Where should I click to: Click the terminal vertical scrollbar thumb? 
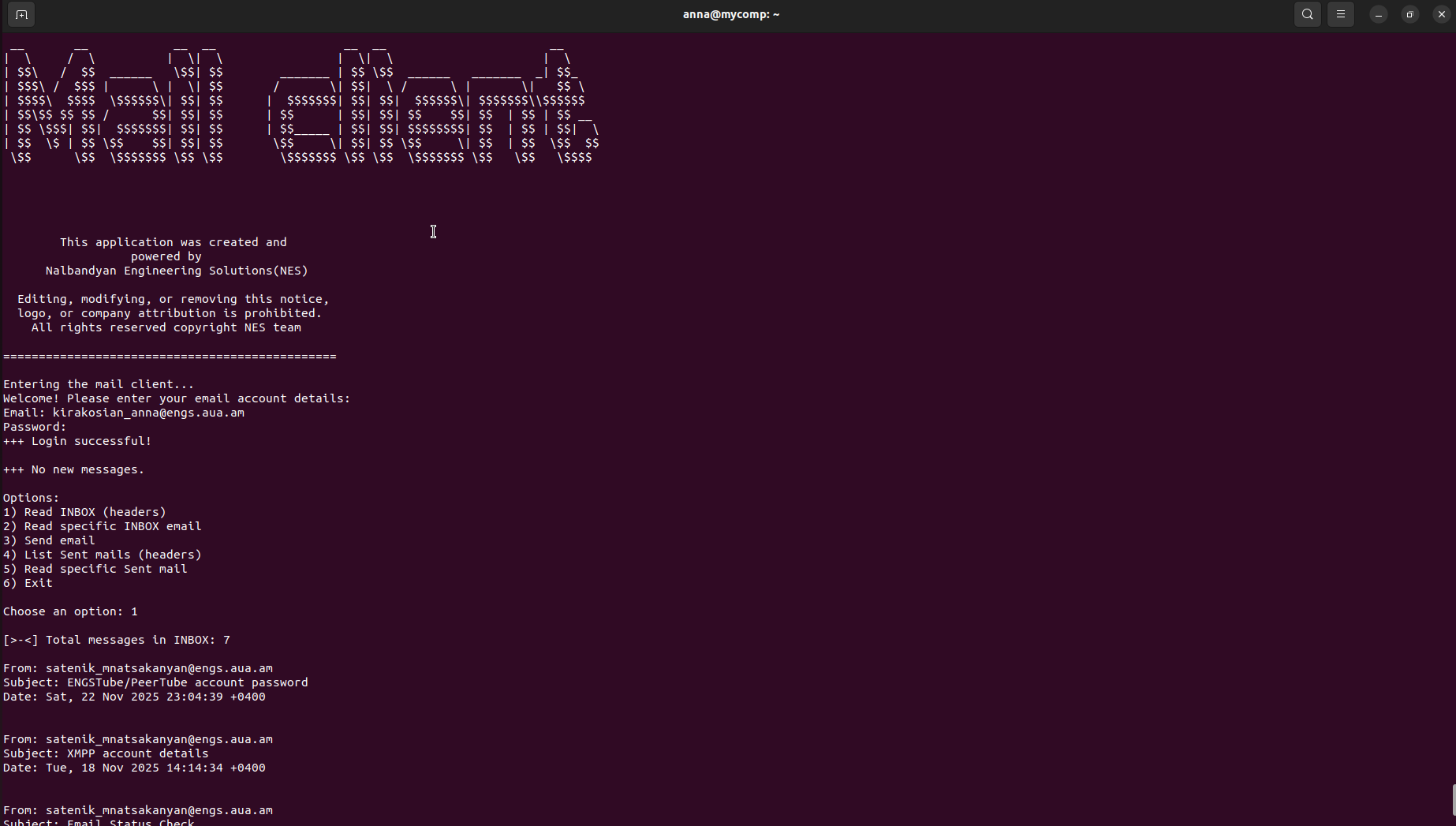(1453, 799)
